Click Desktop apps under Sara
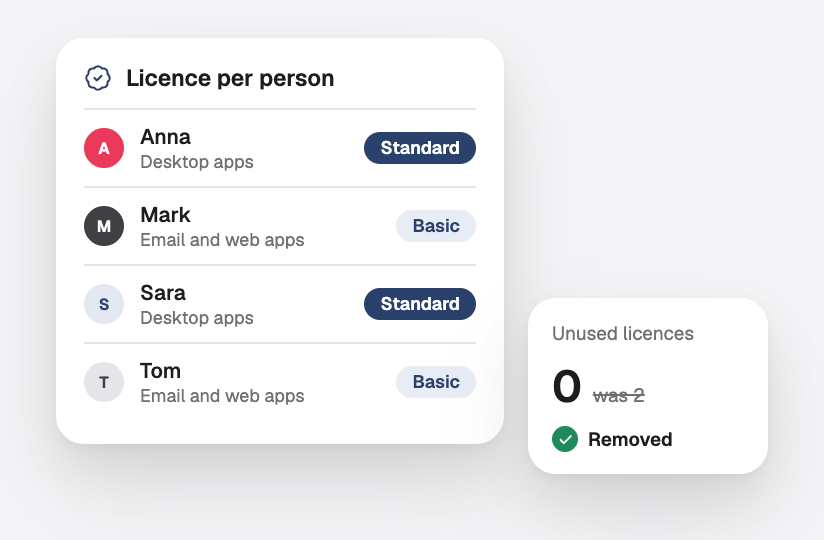This screenshot has width=824, height=540. pyautogui.click(x=197, y=318)
